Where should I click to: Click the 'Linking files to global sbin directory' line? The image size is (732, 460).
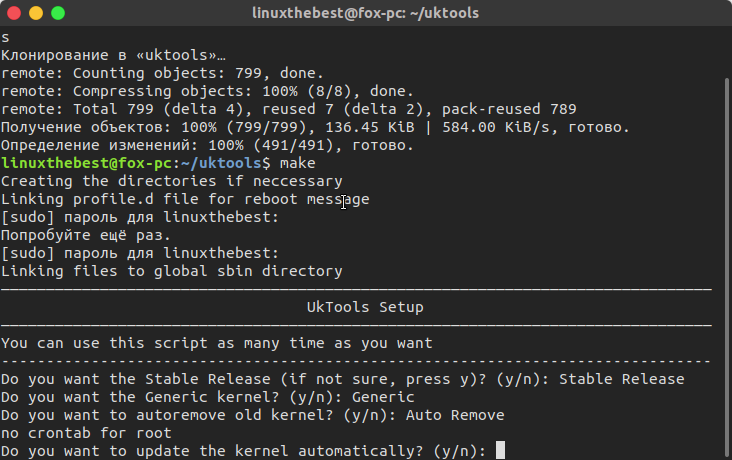[172, 271]
